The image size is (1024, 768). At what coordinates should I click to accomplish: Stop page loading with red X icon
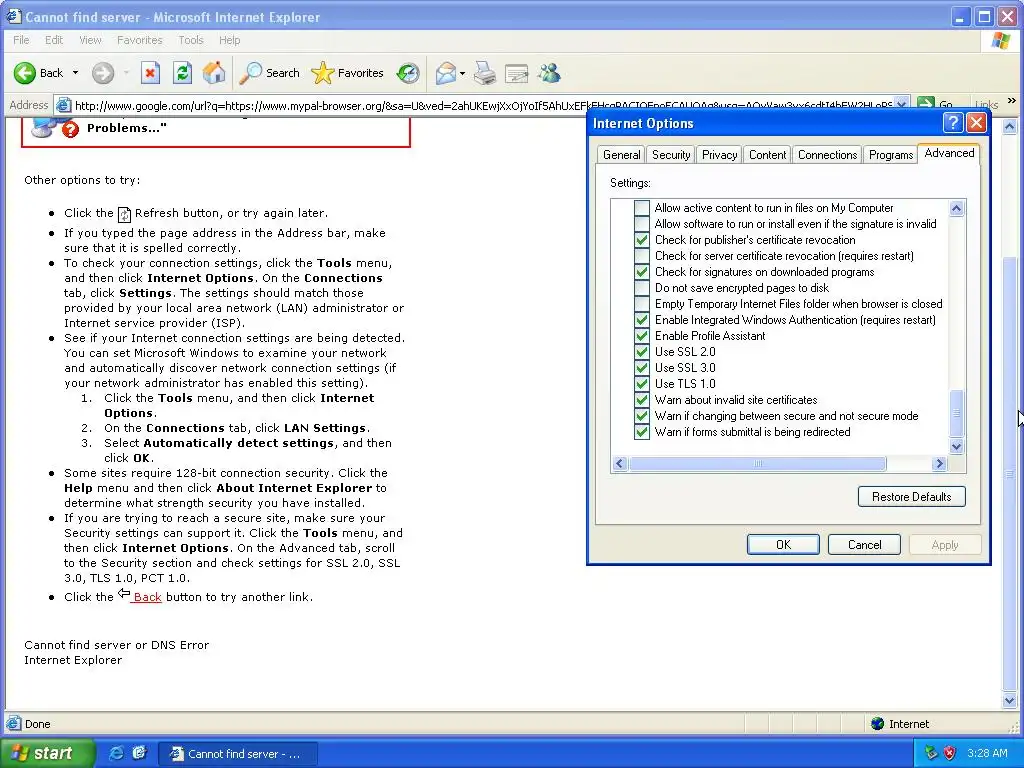[150, 73]
